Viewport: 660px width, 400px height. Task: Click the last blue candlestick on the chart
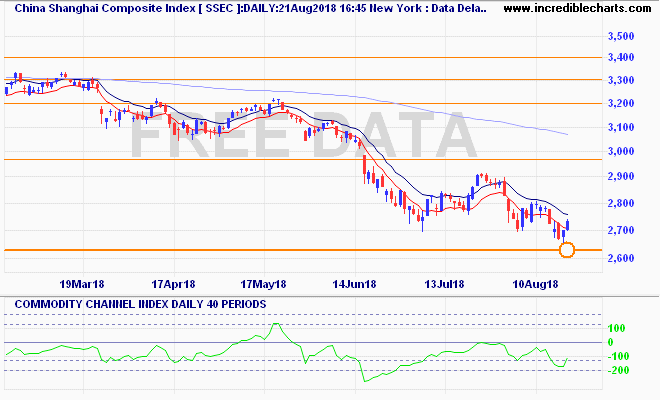567,225
